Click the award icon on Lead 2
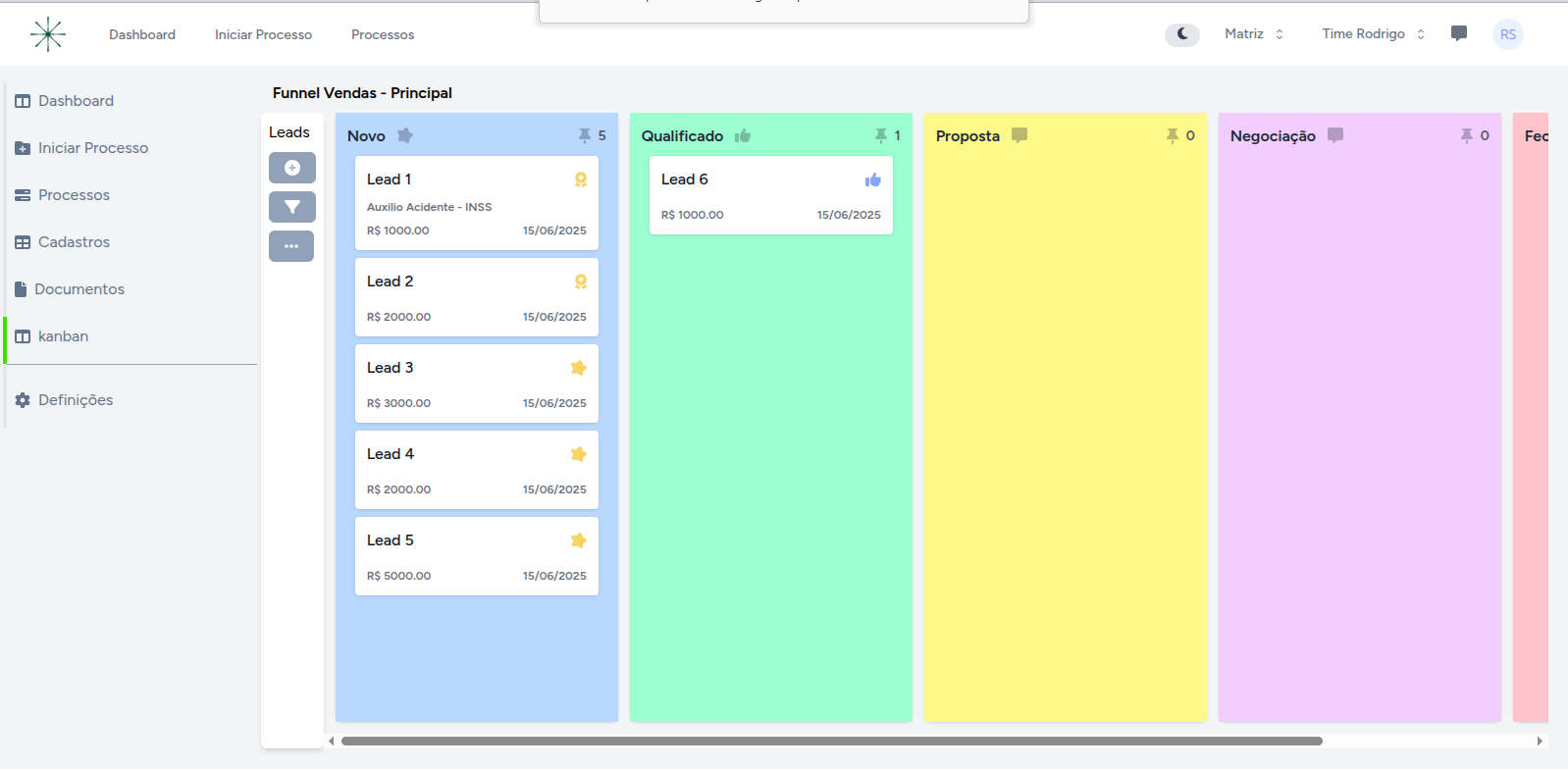The width and height of the screenshot is (1568, 770). click(581, 282)
